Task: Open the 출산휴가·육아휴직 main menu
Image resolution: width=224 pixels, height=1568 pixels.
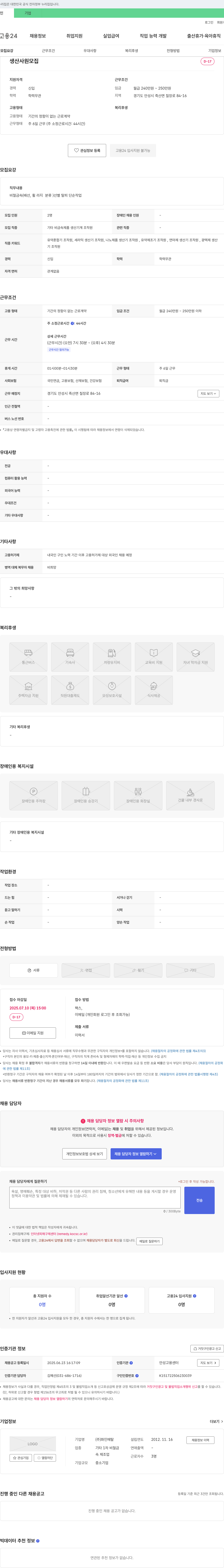Action: coord(204,36)
